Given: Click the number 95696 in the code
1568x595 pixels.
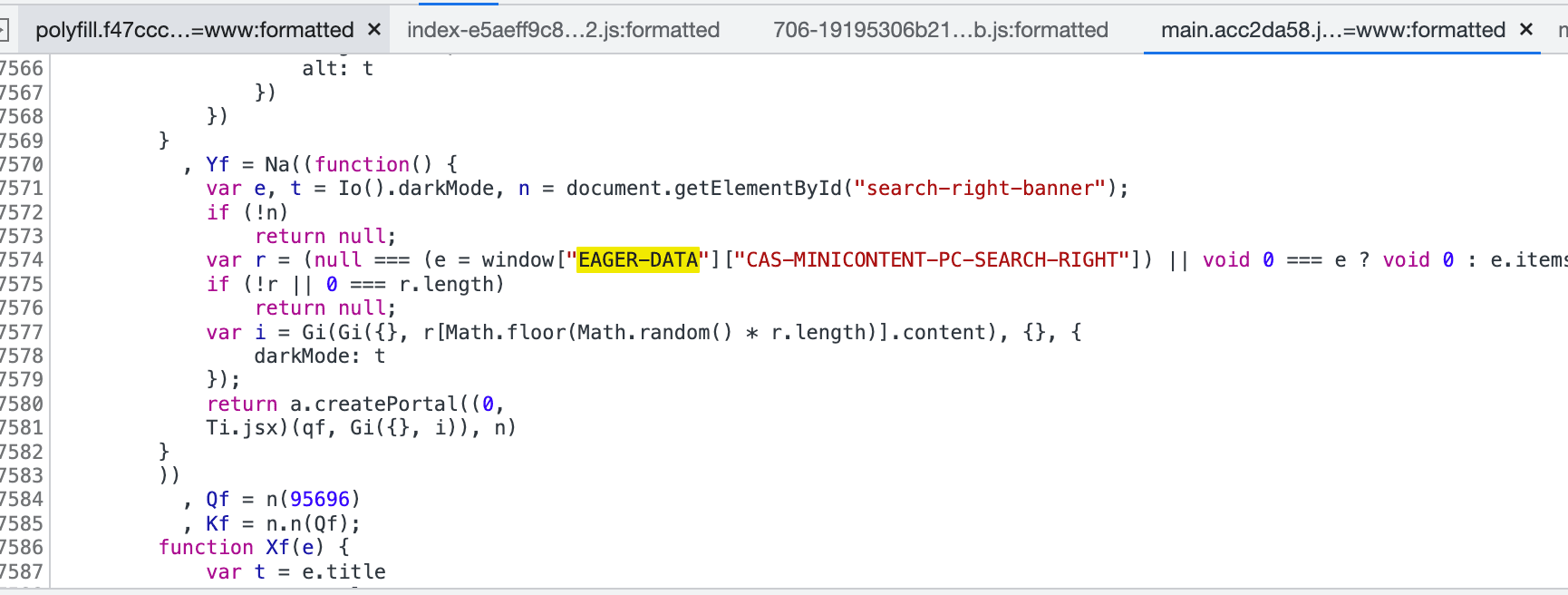Looking at the screenshot, I should click(x=319, y=500).
